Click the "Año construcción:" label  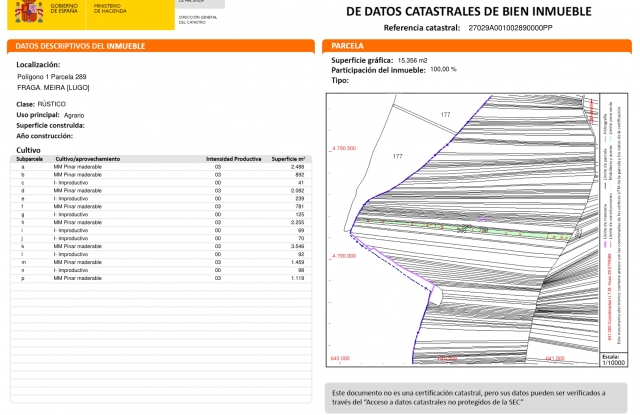click(x=44, y=136)
